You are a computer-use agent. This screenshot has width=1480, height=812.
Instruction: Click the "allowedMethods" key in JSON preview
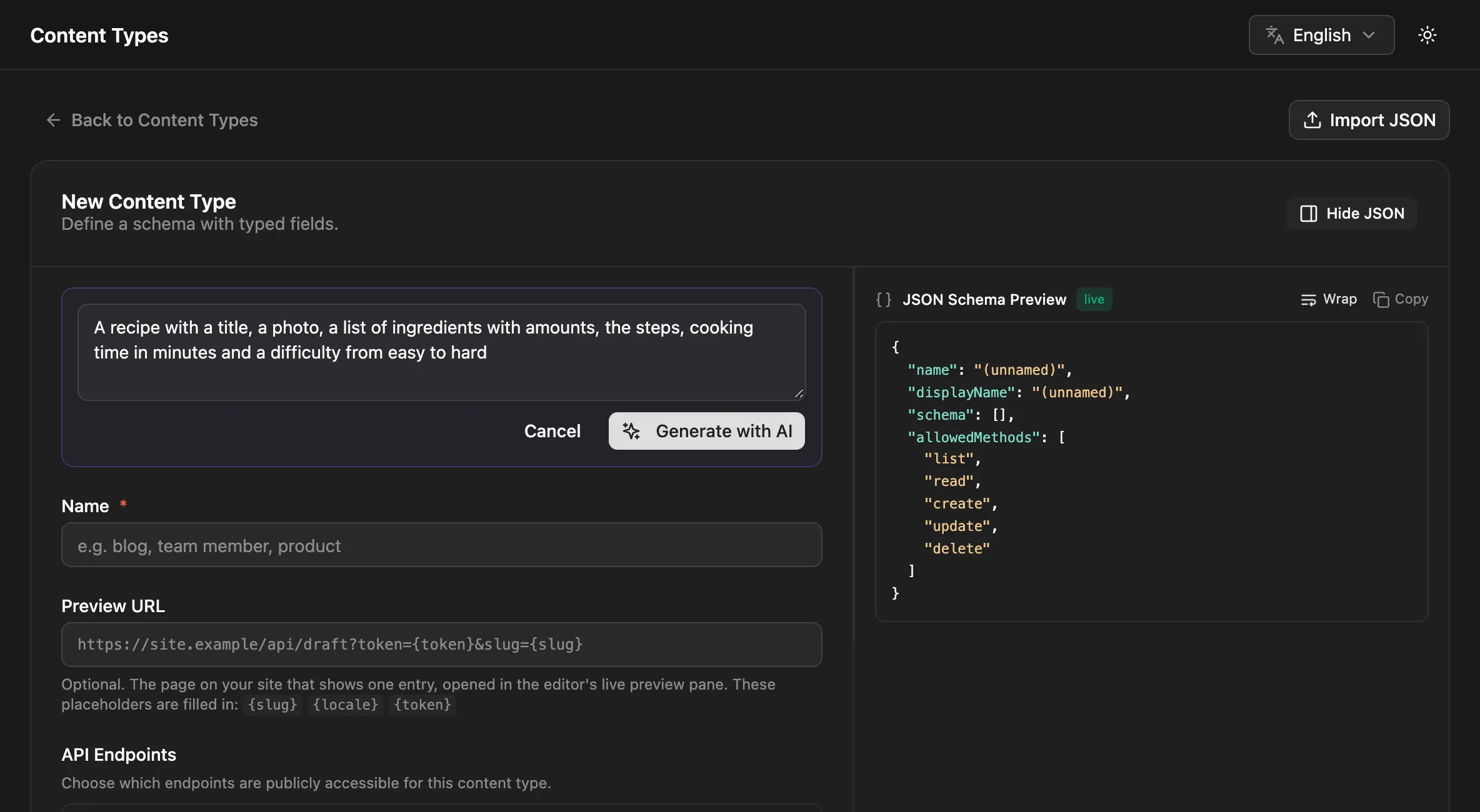pos(974,437)
